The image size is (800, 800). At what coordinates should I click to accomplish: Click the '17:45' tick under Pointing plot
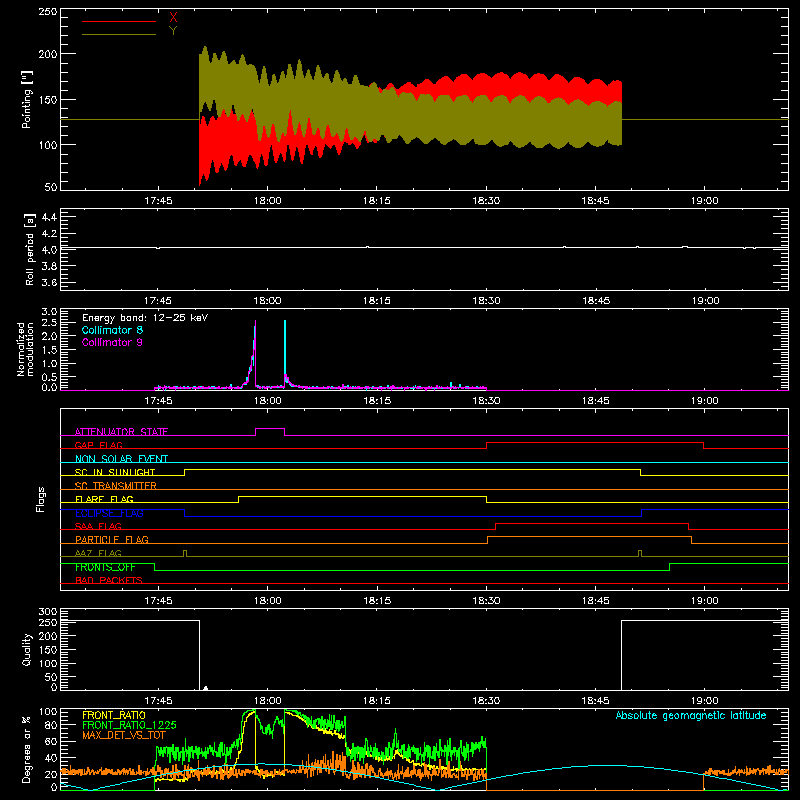click(158, 201)
